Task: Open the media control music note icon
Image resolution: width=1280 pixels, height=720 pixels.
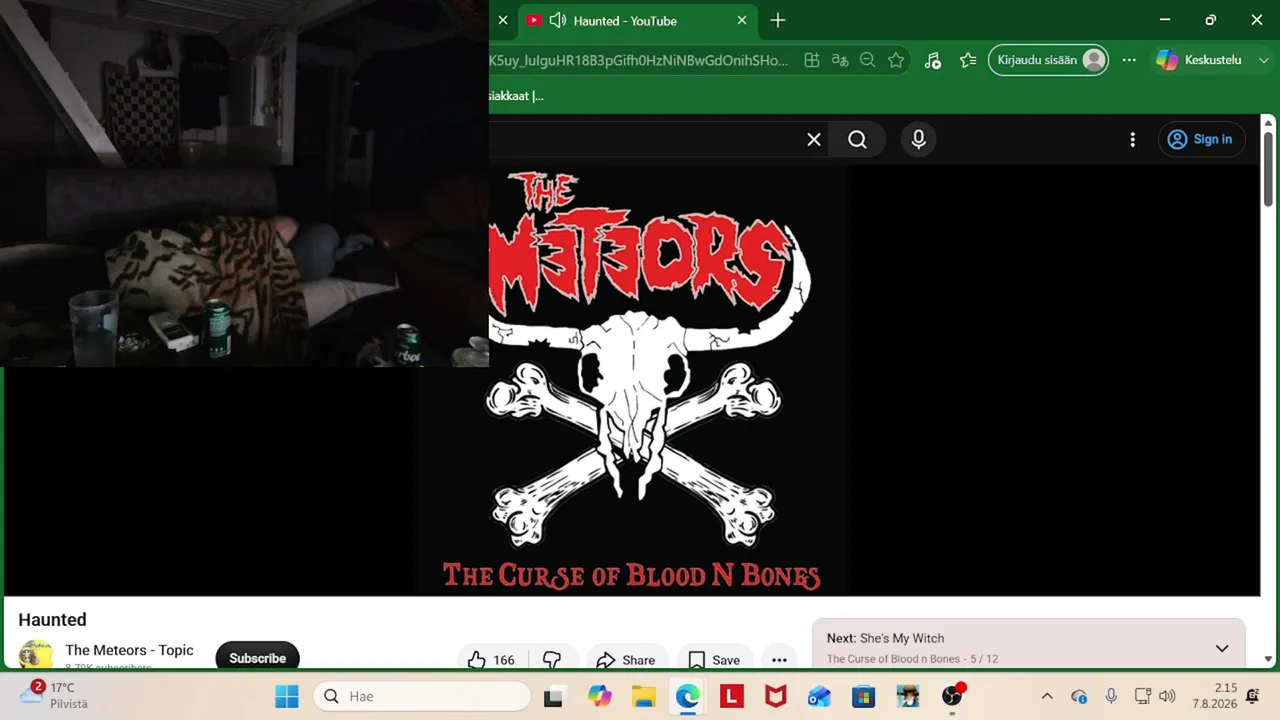Action: coord(932,60)
